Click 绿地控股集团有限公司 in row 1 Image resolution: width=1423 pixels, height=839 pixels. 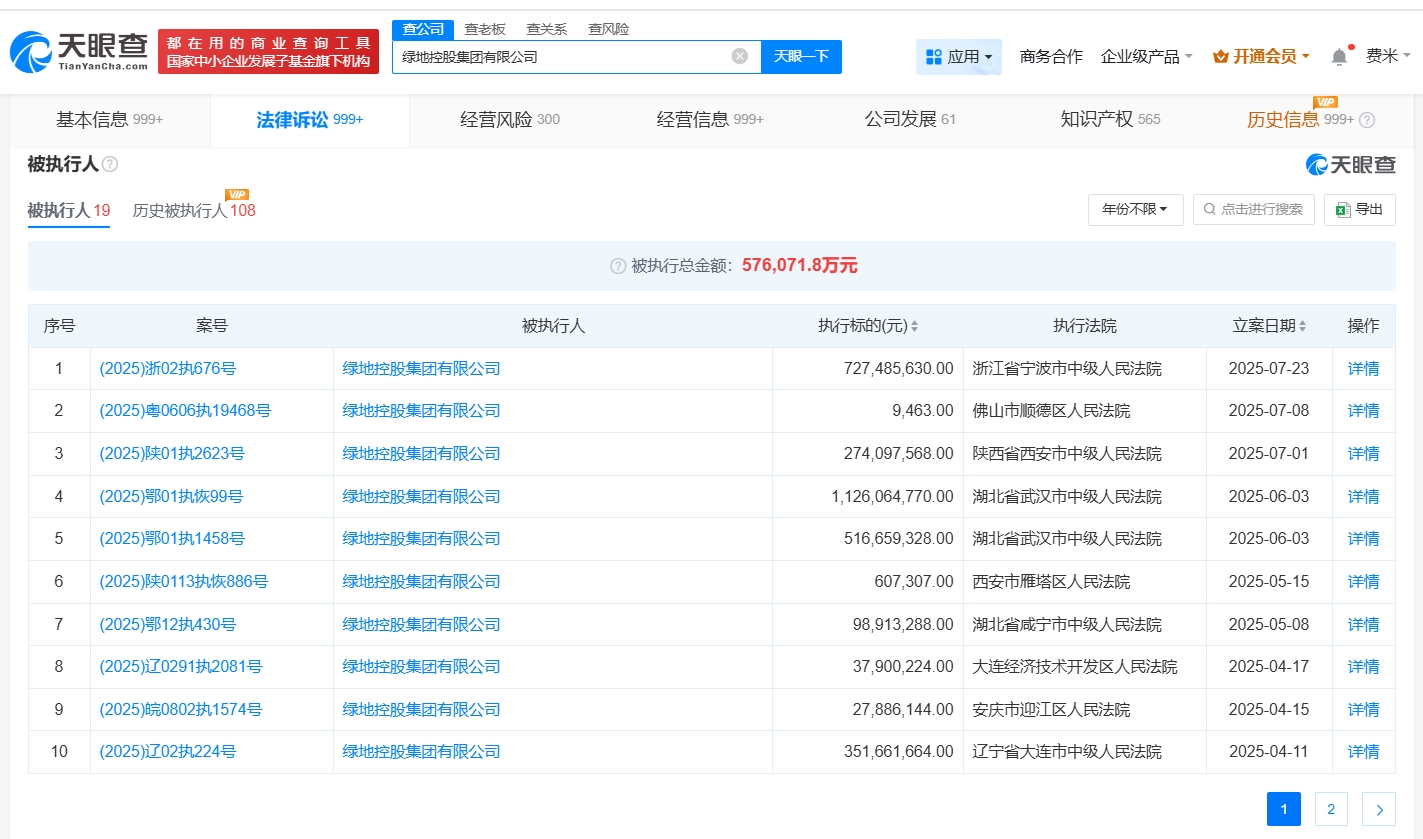point(422,369)
